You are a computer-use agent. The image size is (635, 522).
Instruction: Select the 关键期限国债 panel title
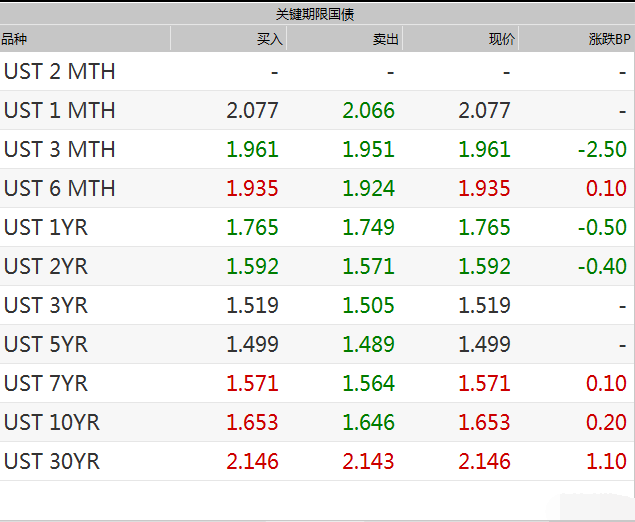click(x=315, y=15)
